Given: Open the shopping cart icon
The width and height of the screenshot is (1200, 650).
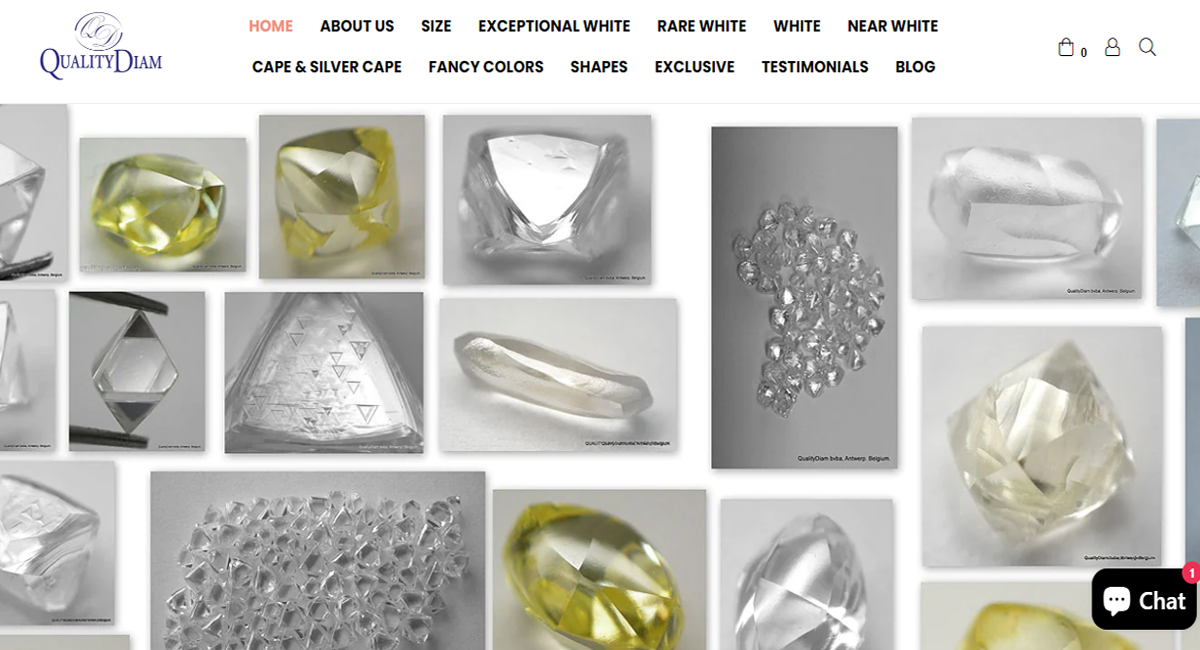Looking at the screenshot, I should 1066,47.
